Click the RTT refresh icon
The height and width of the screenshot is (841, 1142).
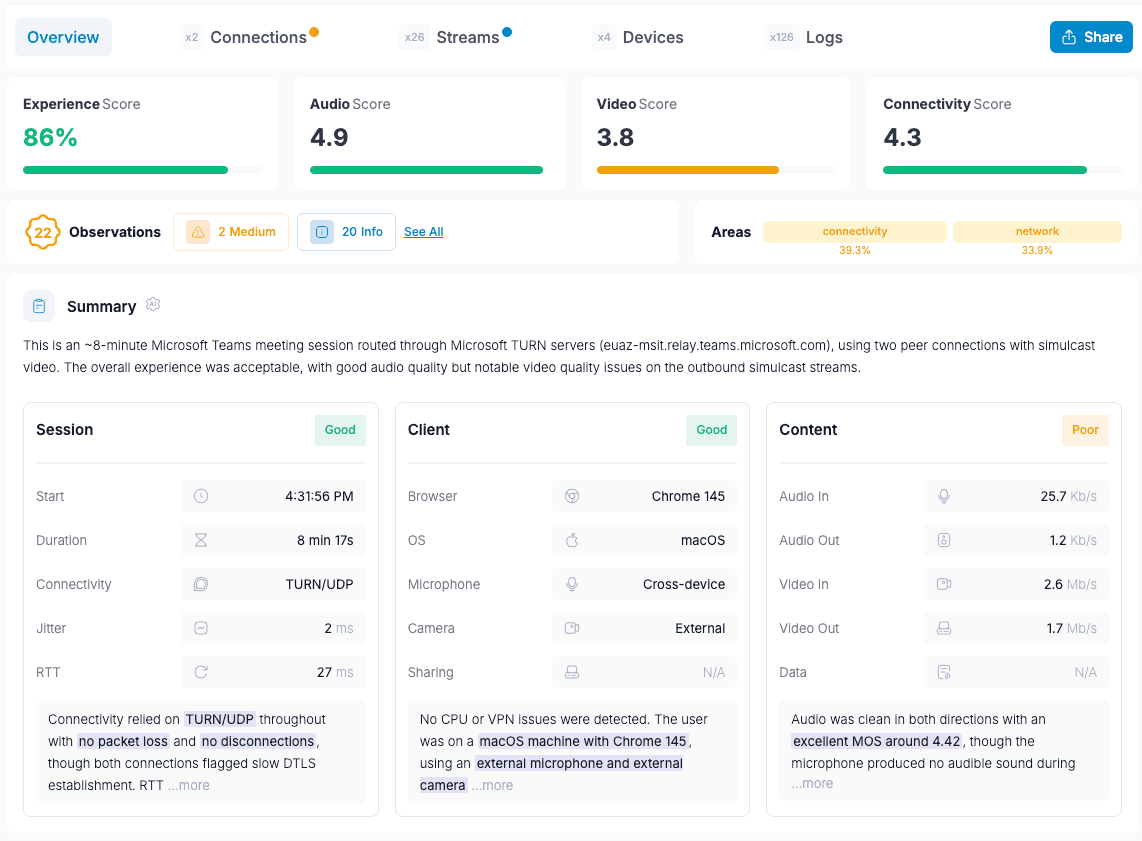[201, 672]
